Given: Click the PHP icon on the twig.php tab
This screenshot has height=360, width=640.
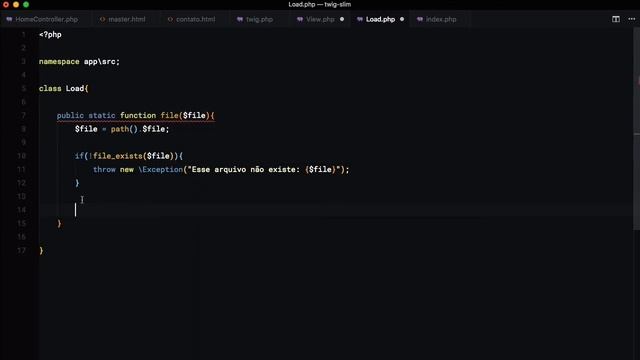Looking at the screenshot, I should tap(240, 19).
